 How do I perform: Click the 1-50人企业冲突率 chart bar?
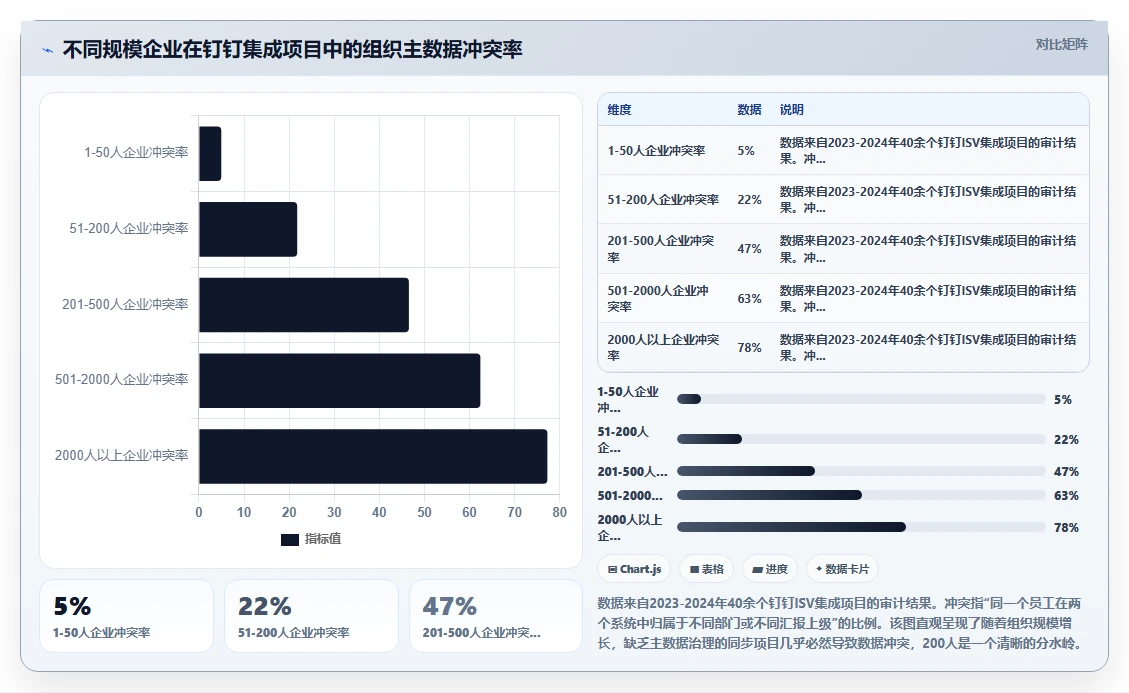[x=210, y=153]
